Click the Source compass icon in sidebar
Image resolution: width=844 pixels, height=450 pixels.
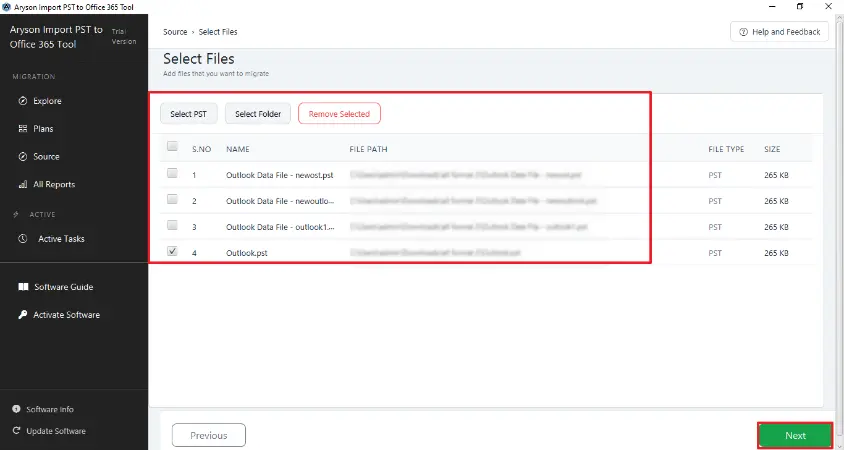click(23, 157)
